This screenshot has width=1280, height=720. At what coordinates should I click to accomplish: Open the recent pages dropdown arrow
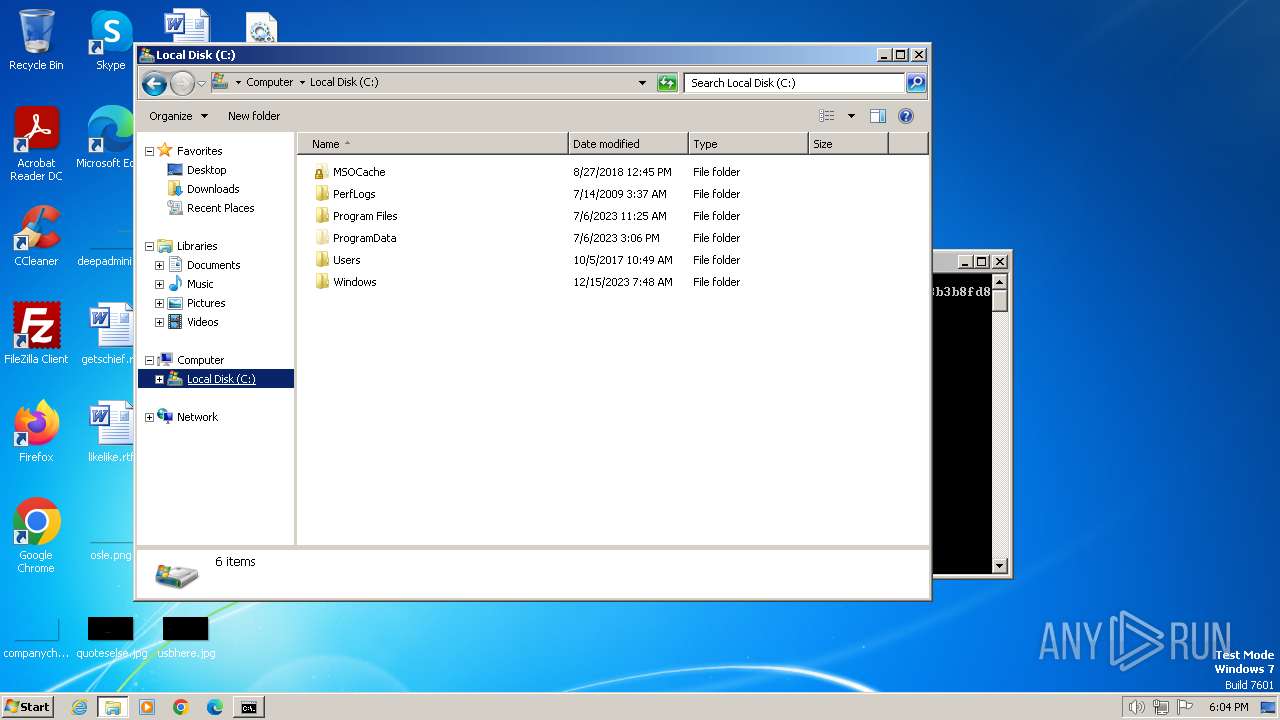click(x=201, y=83)
